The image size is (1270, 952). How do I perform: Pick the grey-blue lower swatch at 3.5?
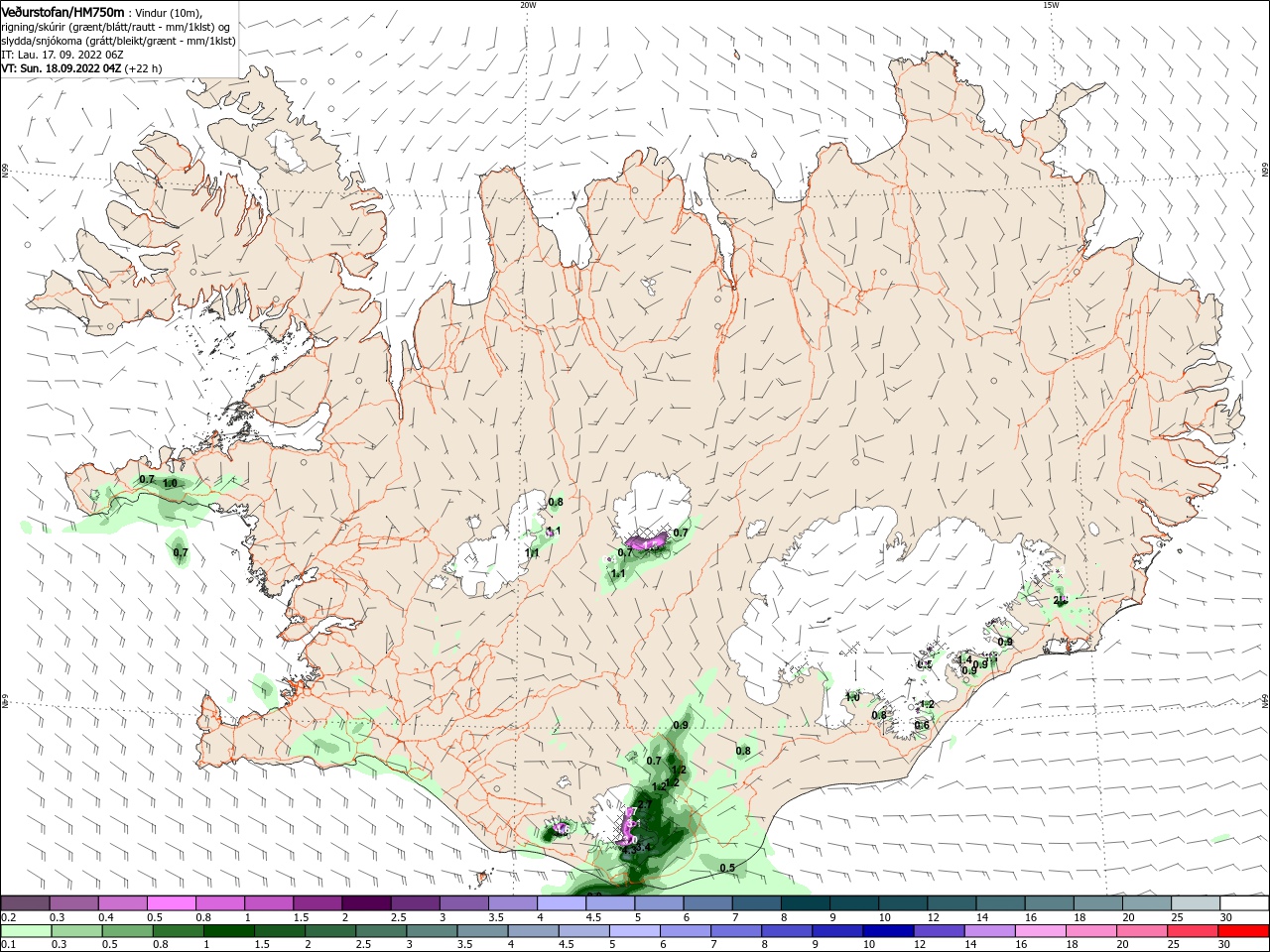[482, 931]
